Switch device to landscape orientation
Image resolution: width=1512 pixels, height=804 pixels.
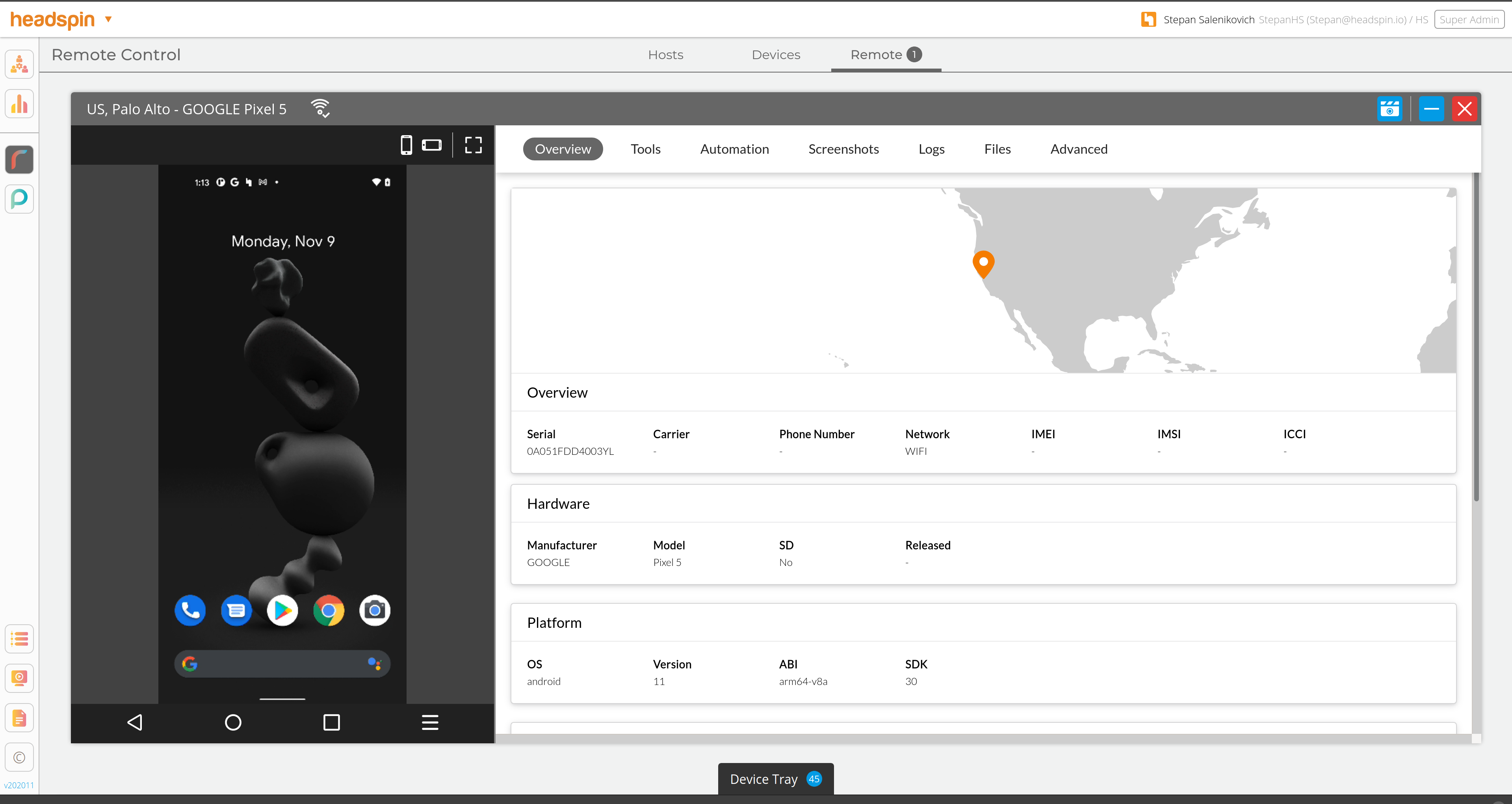click(431, 145)
